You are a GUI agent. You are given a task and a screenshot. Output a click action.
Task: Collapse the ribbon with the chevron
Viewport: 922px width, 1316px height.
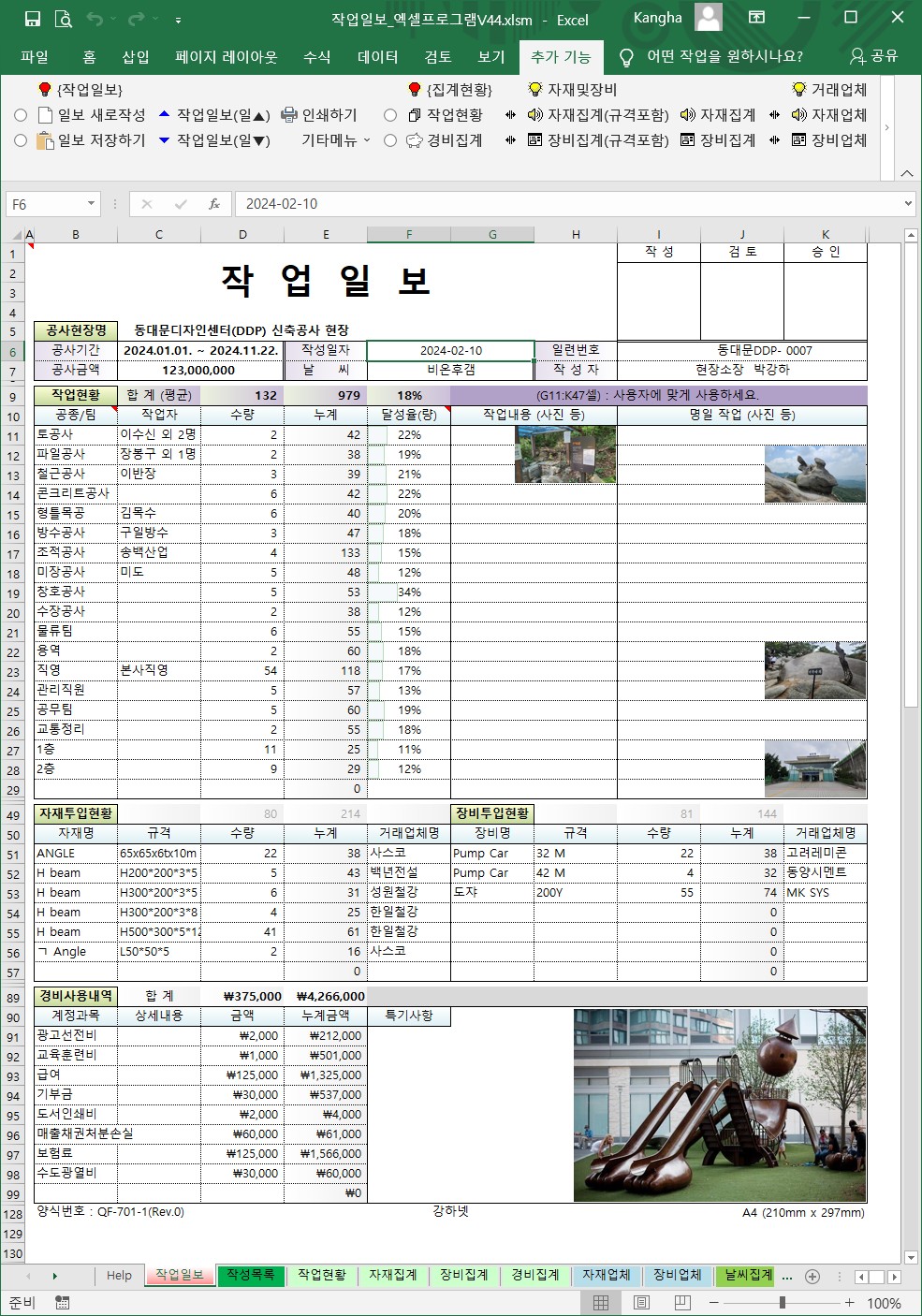[906, 173]
